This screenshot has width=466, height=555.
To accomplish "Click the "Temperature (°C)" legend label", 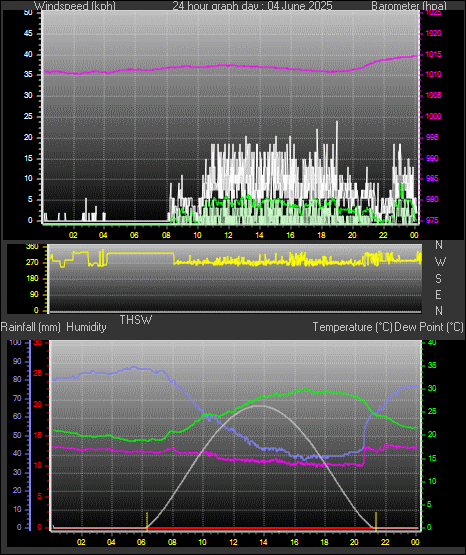I will (352, 327).
